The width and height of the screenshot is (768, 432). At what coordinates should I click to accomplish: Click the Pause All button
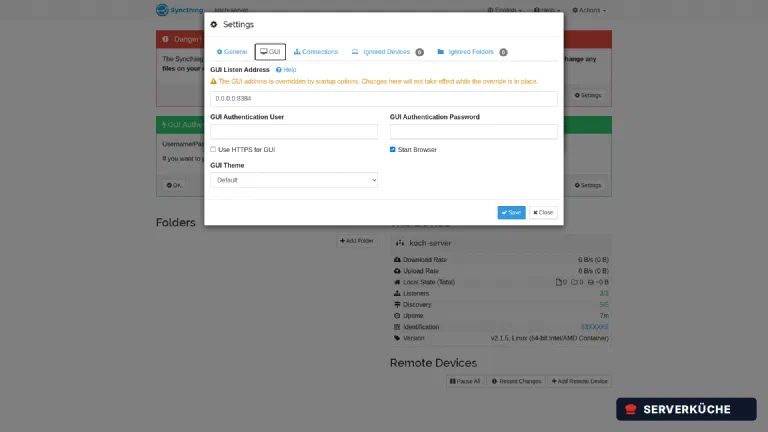coord(465,381)
